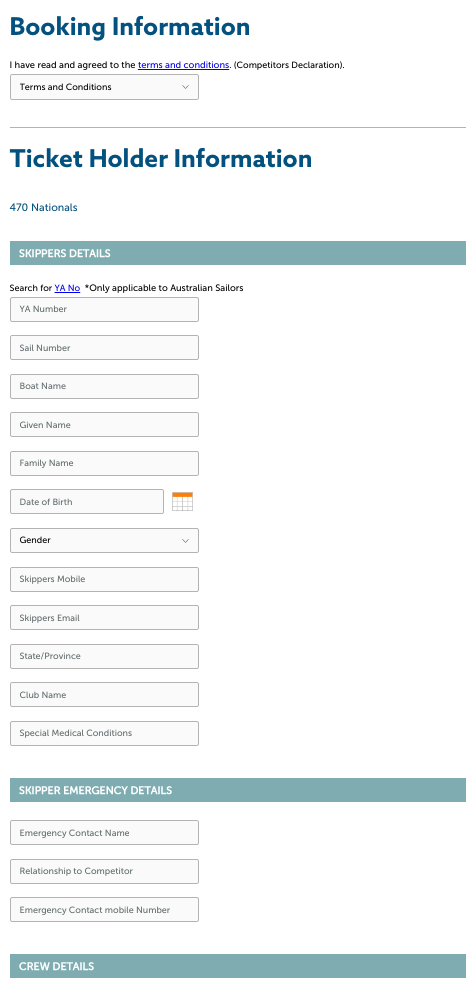Screen dimensions: 466x985
Task: Select the Boat Name text box
Action: pyautogui.click(x=104, y=386)
